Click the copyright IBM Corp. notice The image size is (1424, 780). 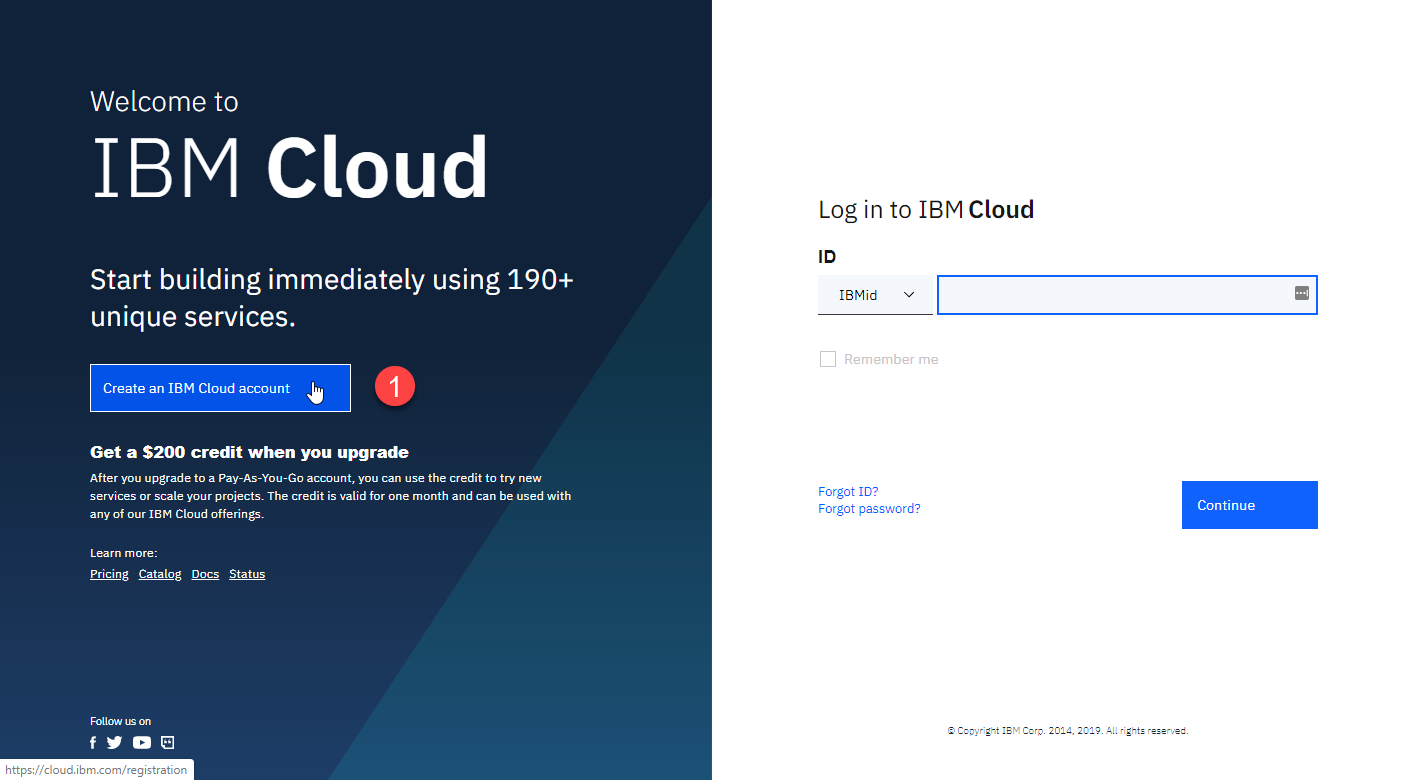point(1067,731)
